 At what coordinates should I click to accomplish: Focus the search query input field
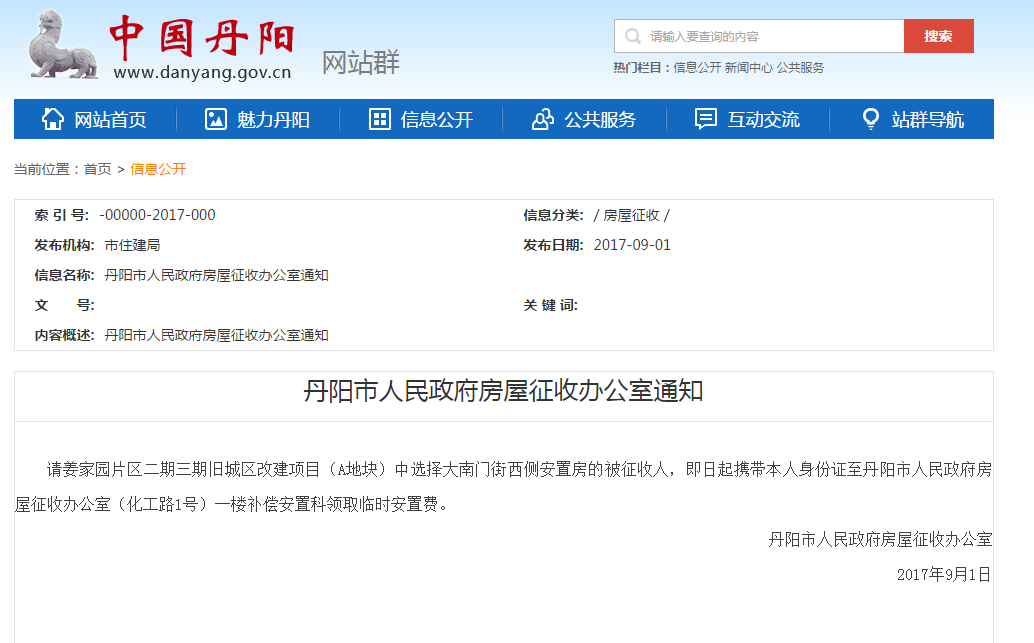770,37
